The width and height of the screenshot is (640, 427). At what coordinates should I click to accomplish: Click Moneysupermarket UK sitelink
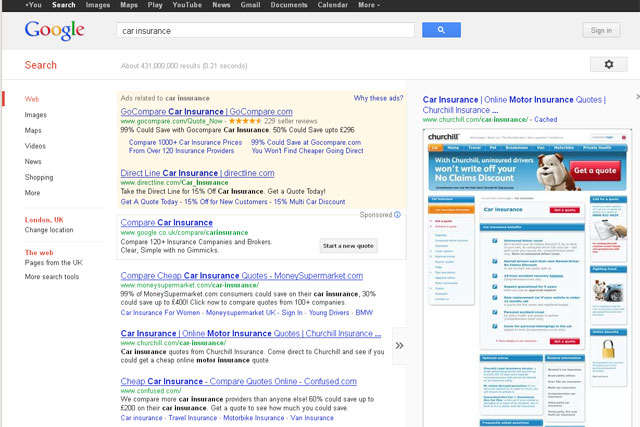coord(241,312)
